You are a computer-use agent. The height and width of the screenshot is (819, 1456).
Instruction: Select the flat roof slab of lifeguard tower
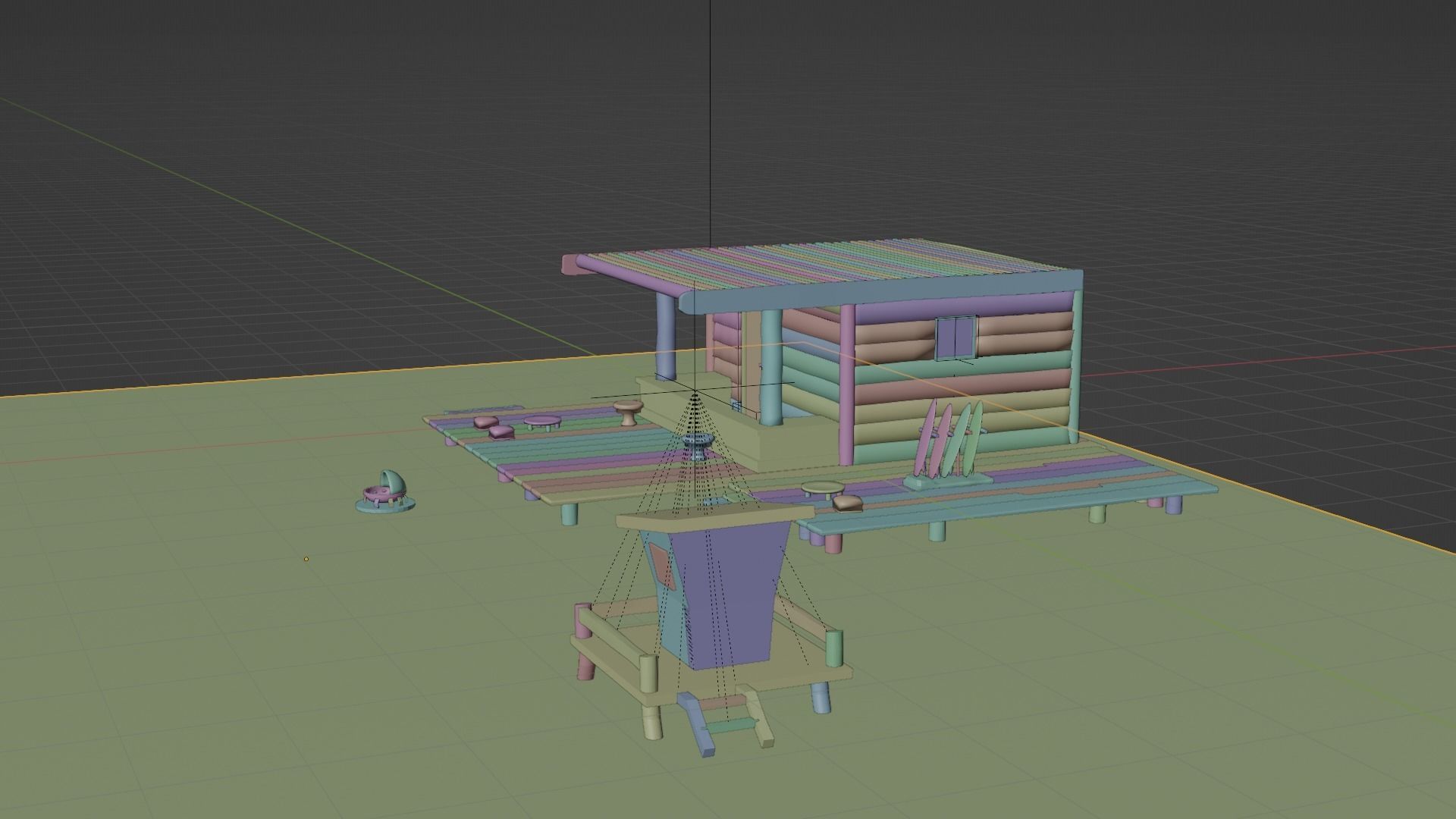tap(714, 516)
